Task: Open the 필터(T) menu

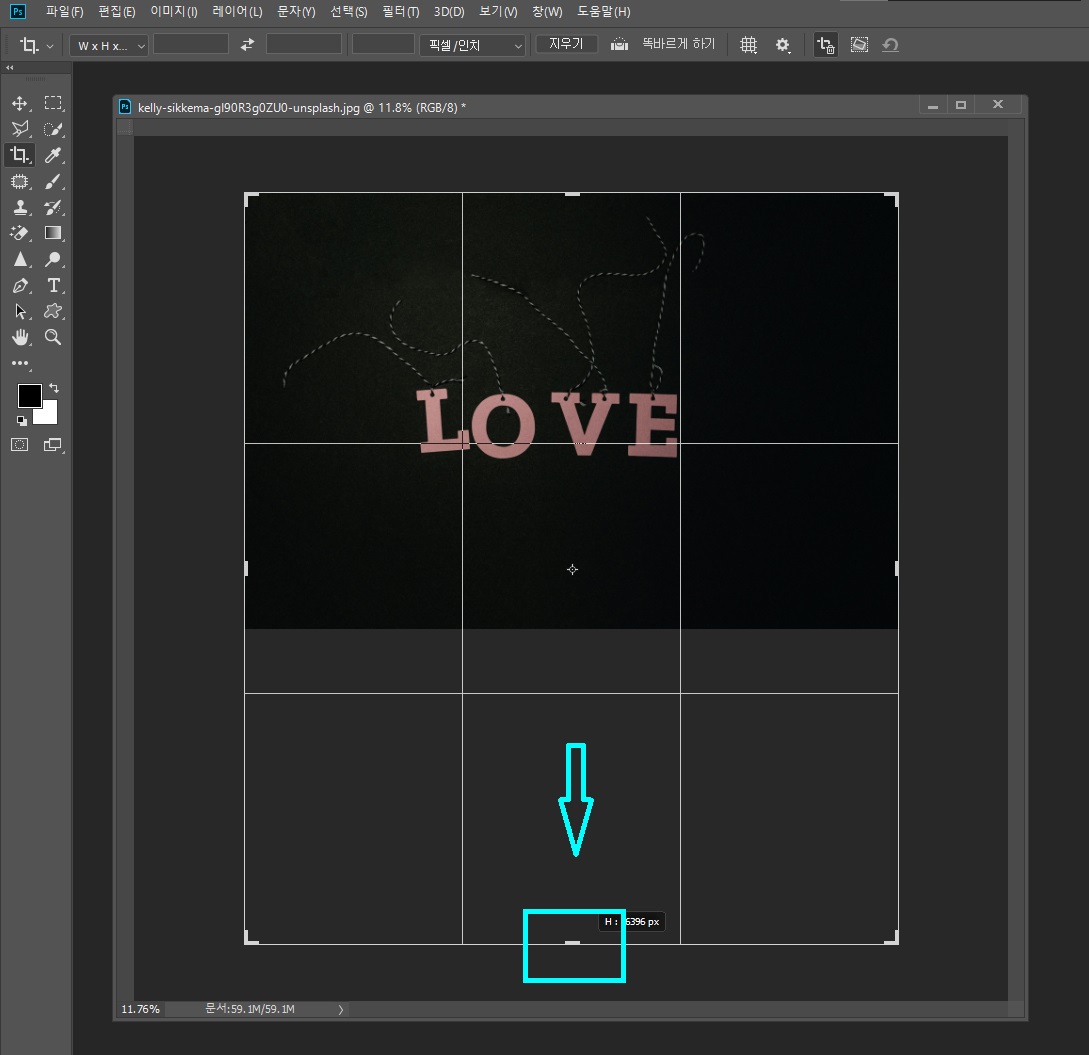Action: pos(401,12)
